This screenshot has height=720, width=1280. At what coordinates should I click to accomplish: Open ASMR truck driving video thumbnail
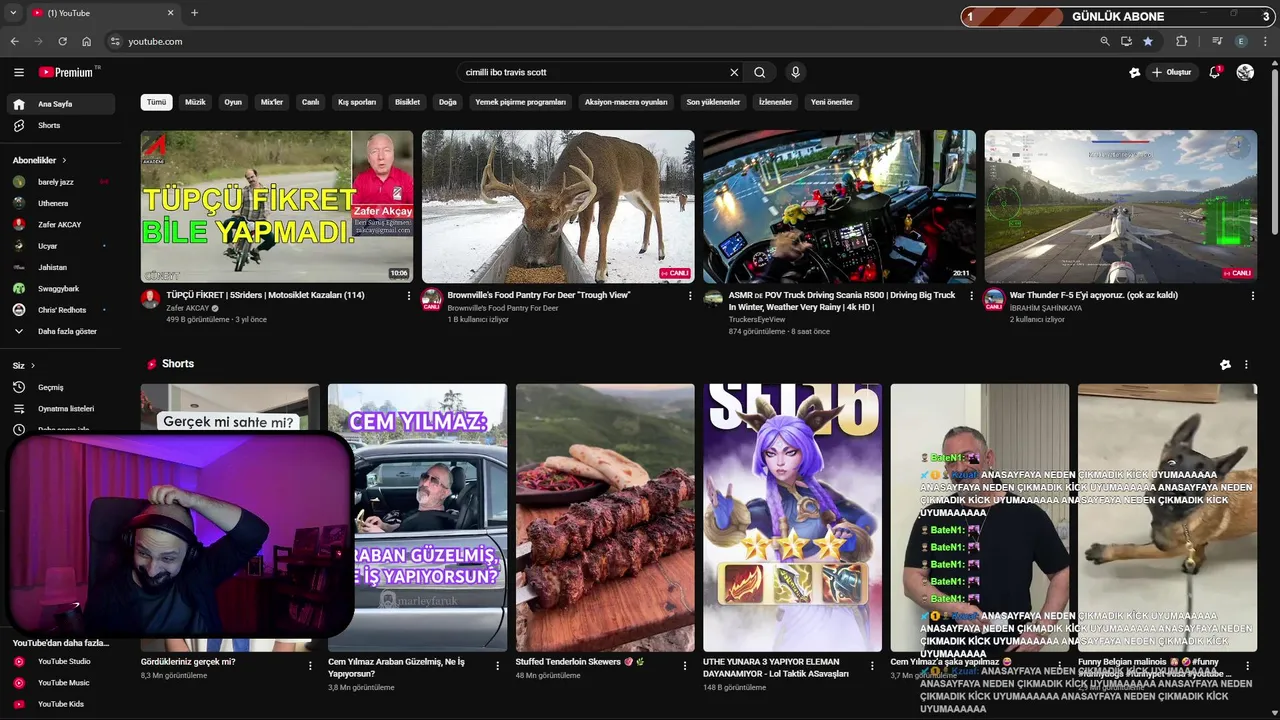pyautogui.click(x=839, y=207)
